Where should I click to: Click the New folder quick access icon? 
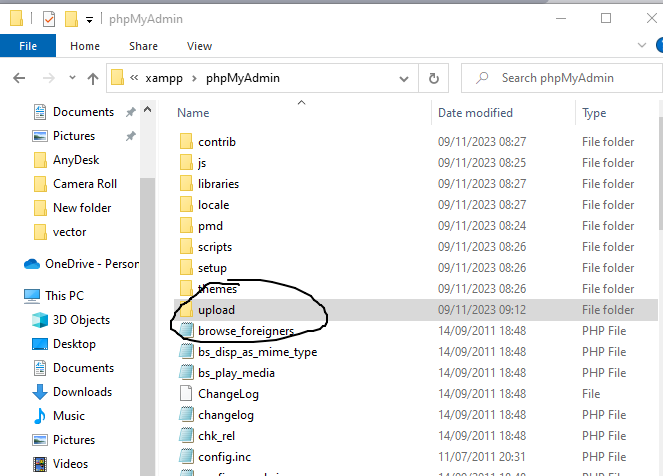71,19
